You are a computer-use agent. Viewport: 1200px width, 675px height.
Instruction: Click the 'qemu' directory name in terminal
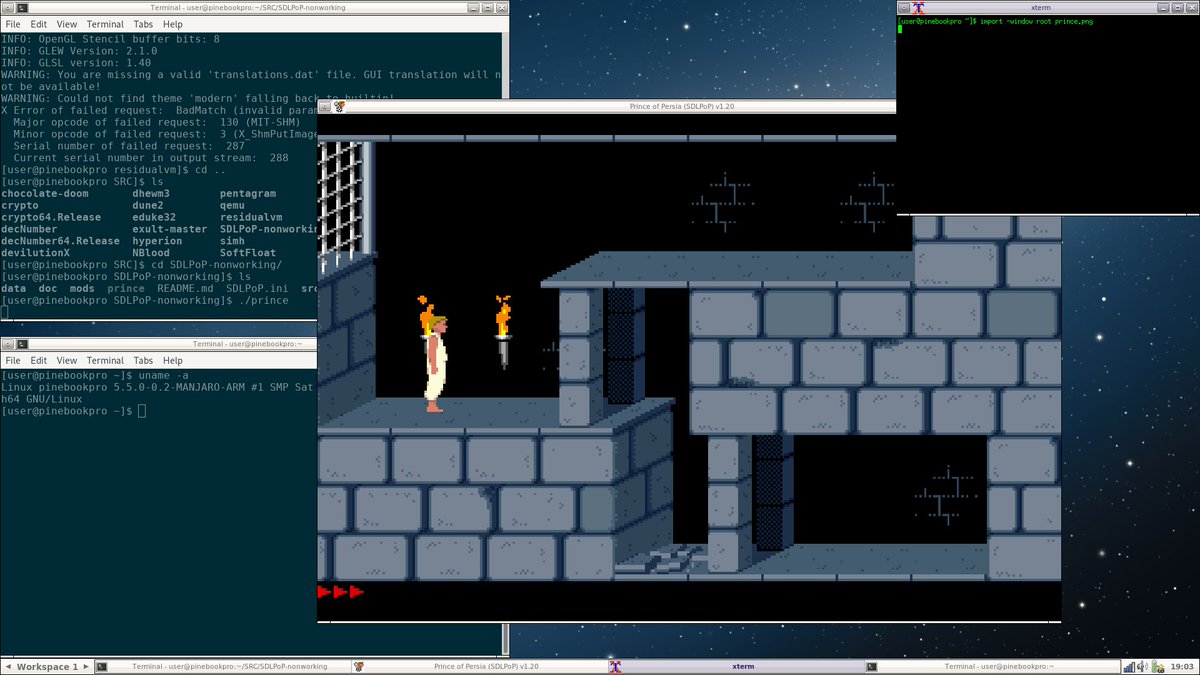[x=232, y=205]
